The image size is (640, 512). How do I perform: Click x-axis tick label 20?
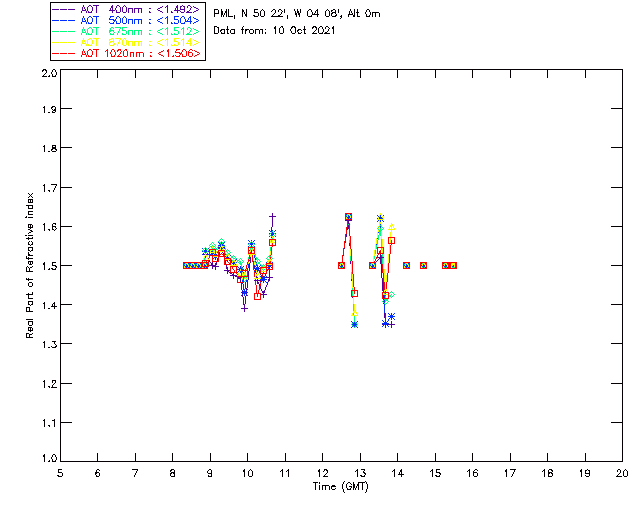622,473
